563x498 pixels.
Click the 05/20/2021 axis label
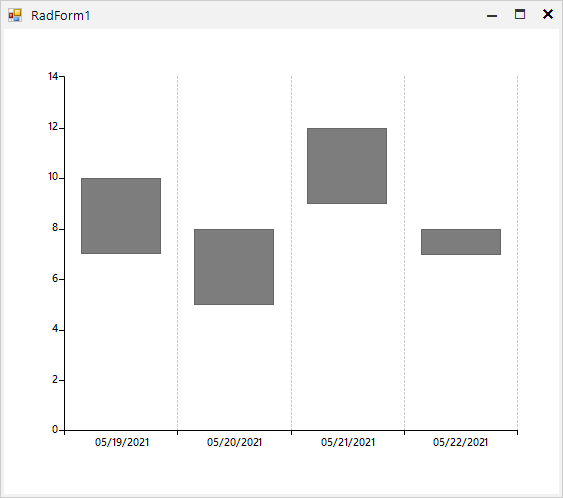234,442
